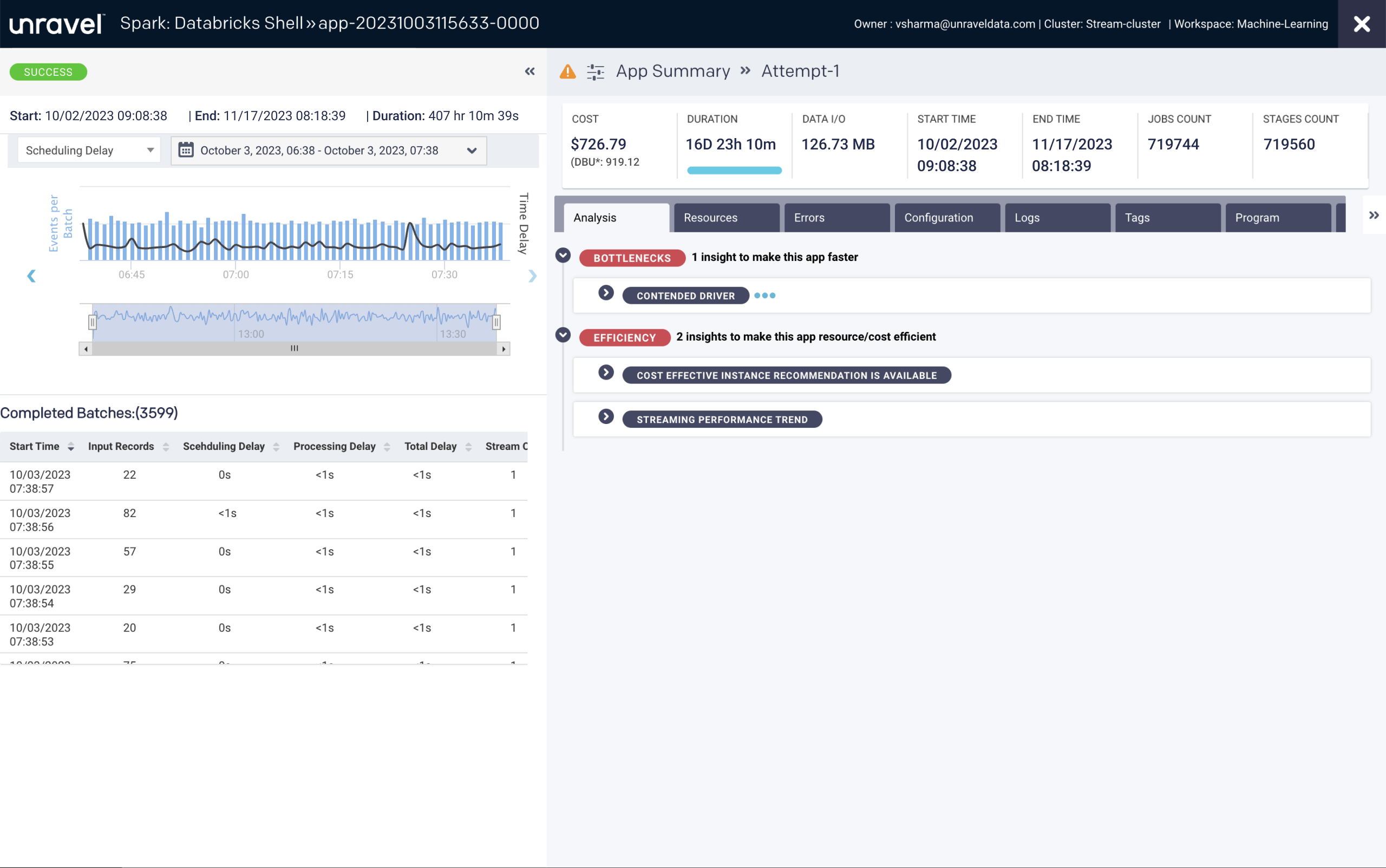
Task: Click Cost Effective Instance Recommendation badge
Action: point(786,375)
